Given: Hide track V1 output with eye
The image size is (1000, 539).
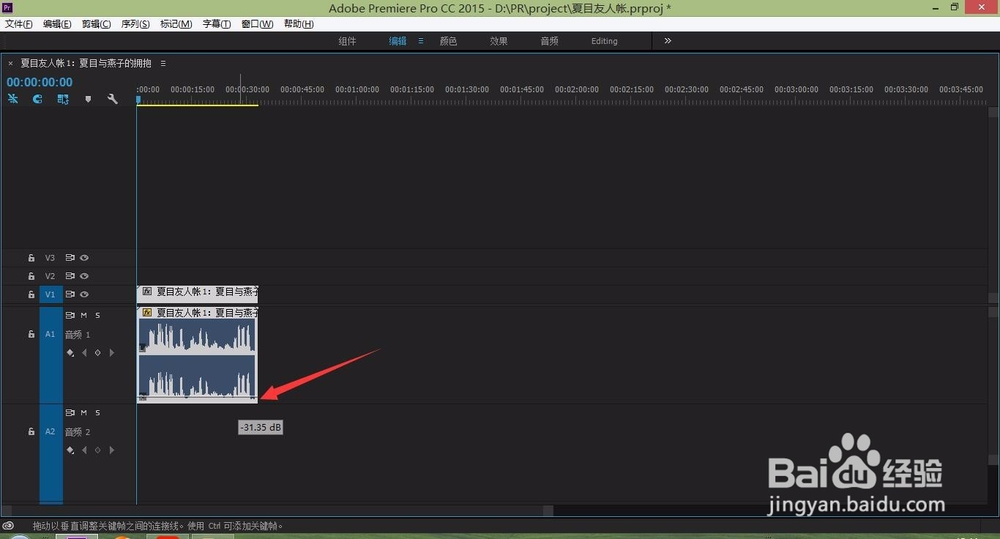Looking at the screenshot, I should 84,294.
